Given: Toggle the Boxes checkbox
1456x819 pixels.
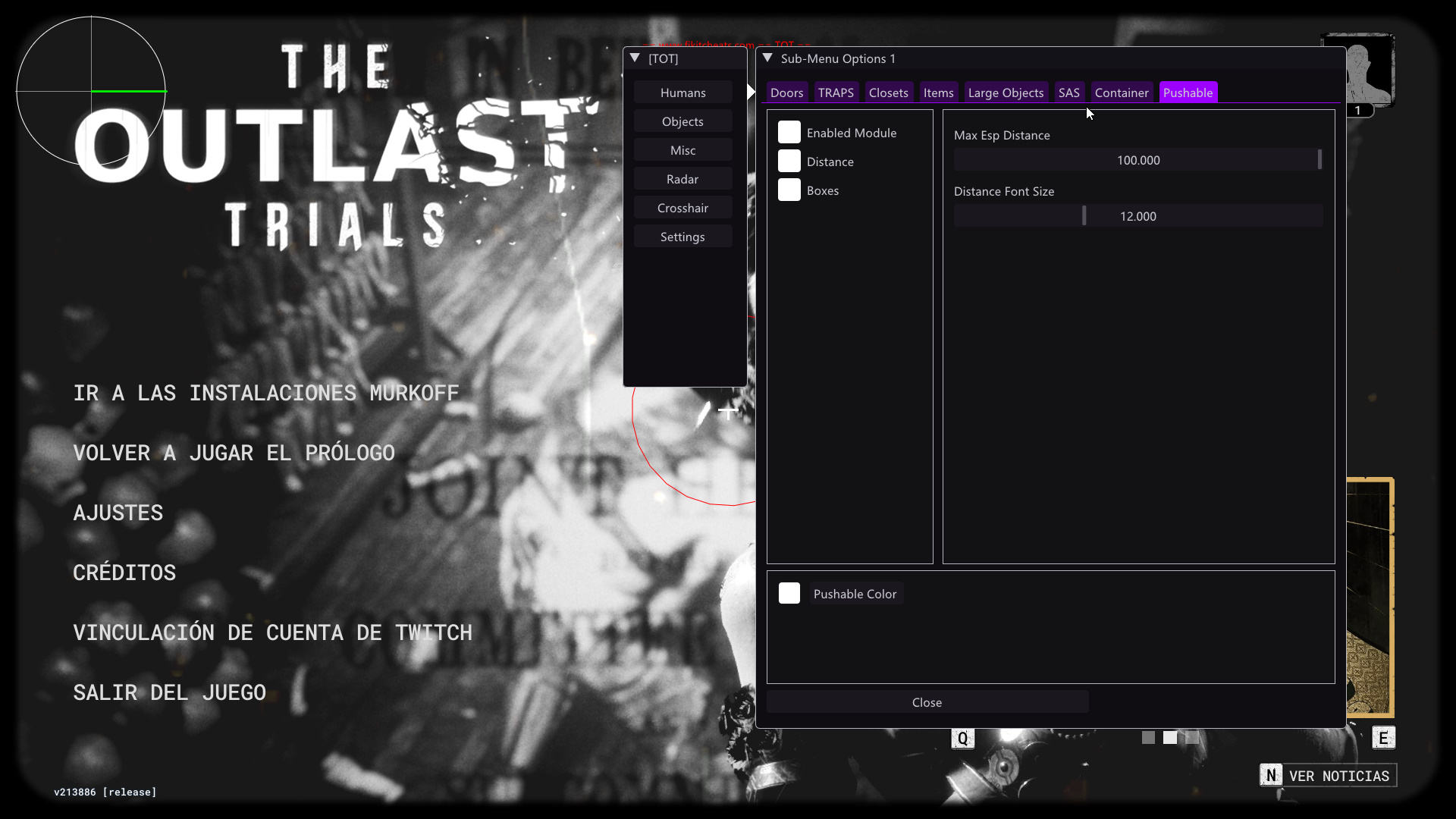Looking at the screenshot, I should click(789, 190).
